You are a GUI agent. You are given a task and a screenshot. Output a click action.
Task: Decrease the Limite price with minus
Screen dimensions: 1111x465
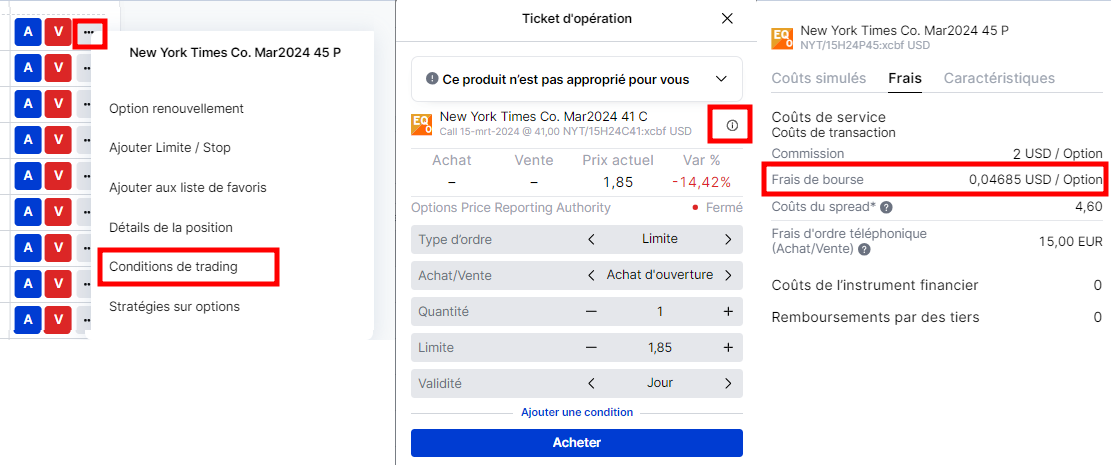tap(591, 348)
